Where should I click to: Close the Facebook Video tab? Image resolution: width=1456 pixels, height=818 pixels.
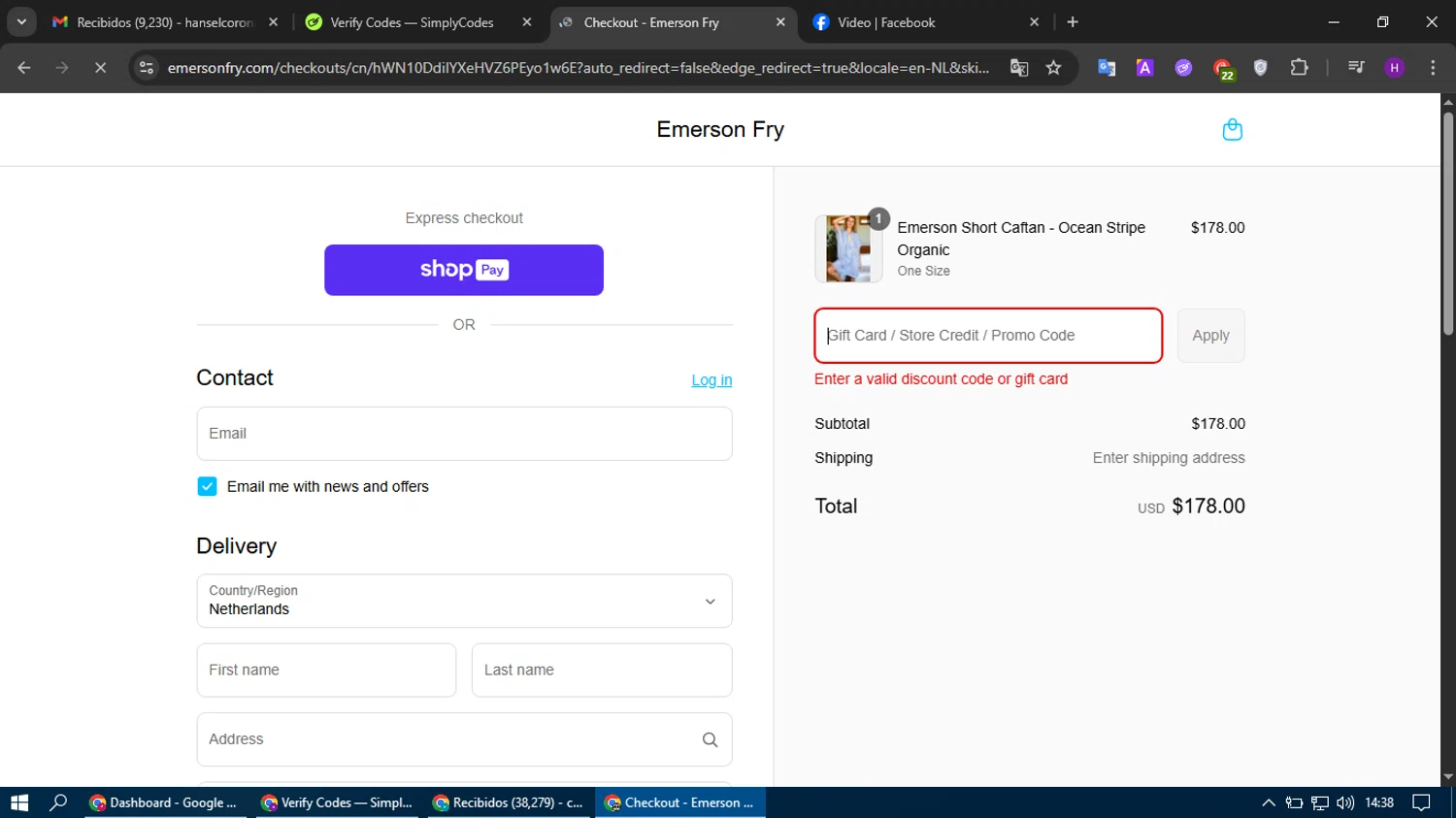[x=1034, y=22]
